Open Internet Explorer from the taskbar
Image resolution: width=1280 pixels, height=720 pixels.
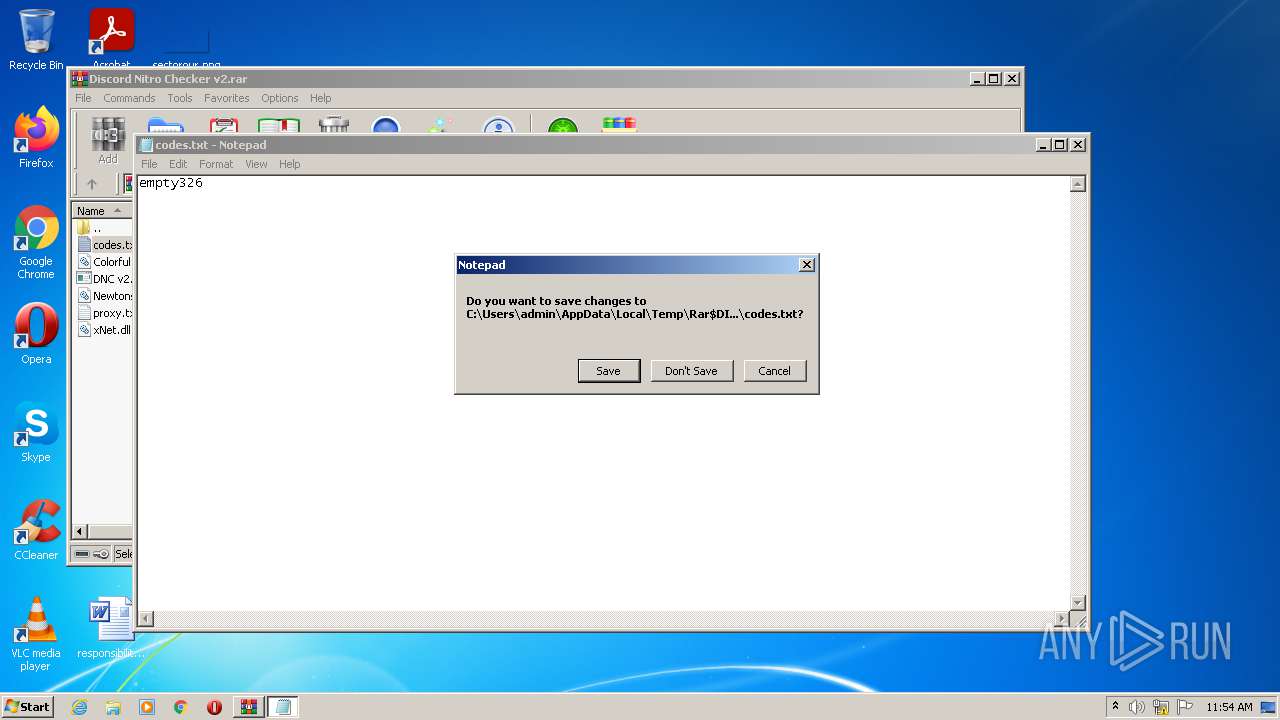tap(79, 707)
